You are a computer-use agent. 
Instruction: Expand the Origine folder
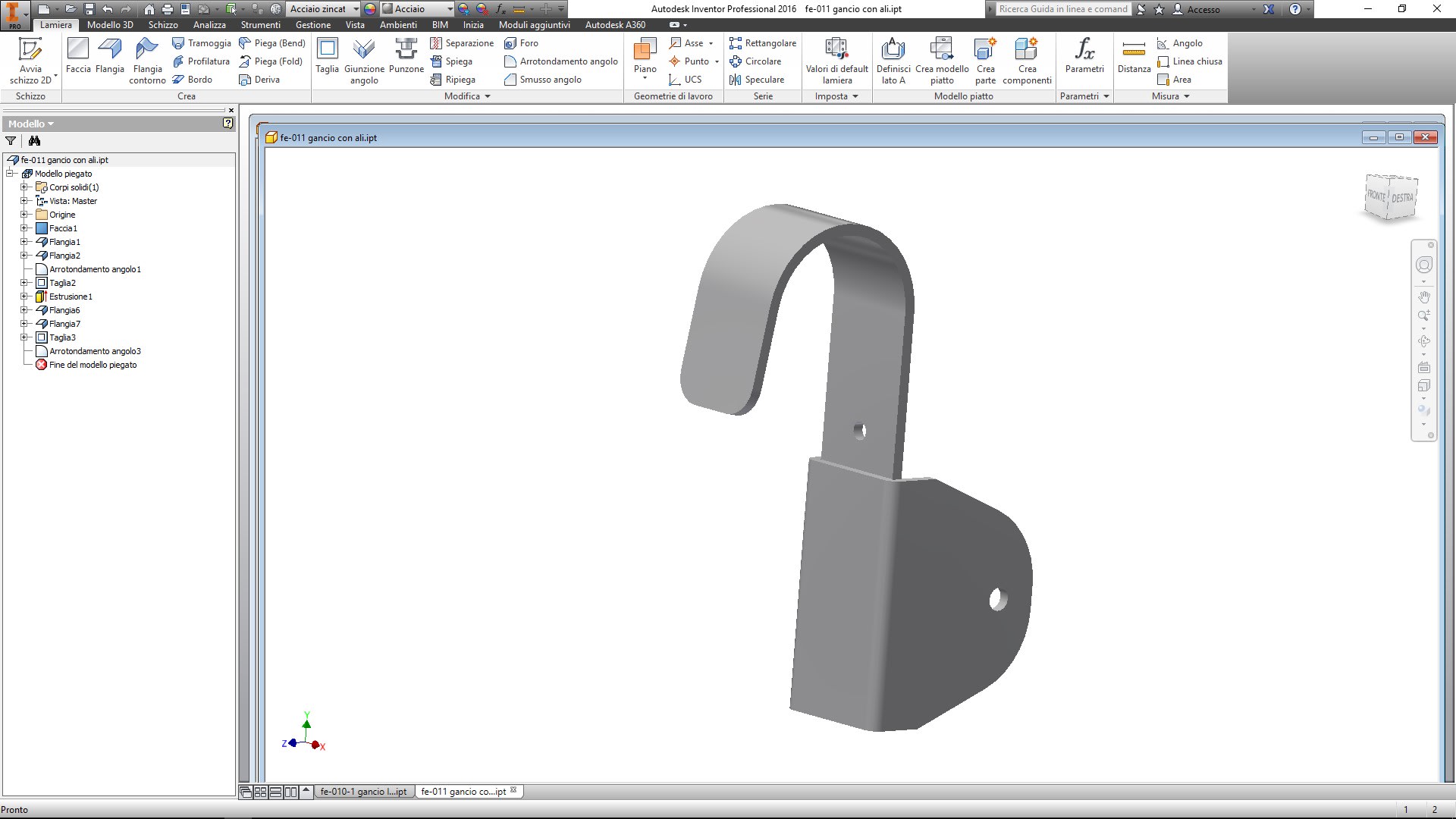[x=24, y=215]
